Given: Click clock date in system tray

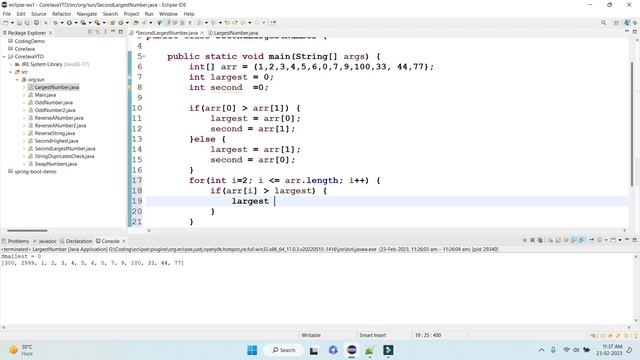Looking at the screenshot, I should pyautogui.click(x=609, y=353).
